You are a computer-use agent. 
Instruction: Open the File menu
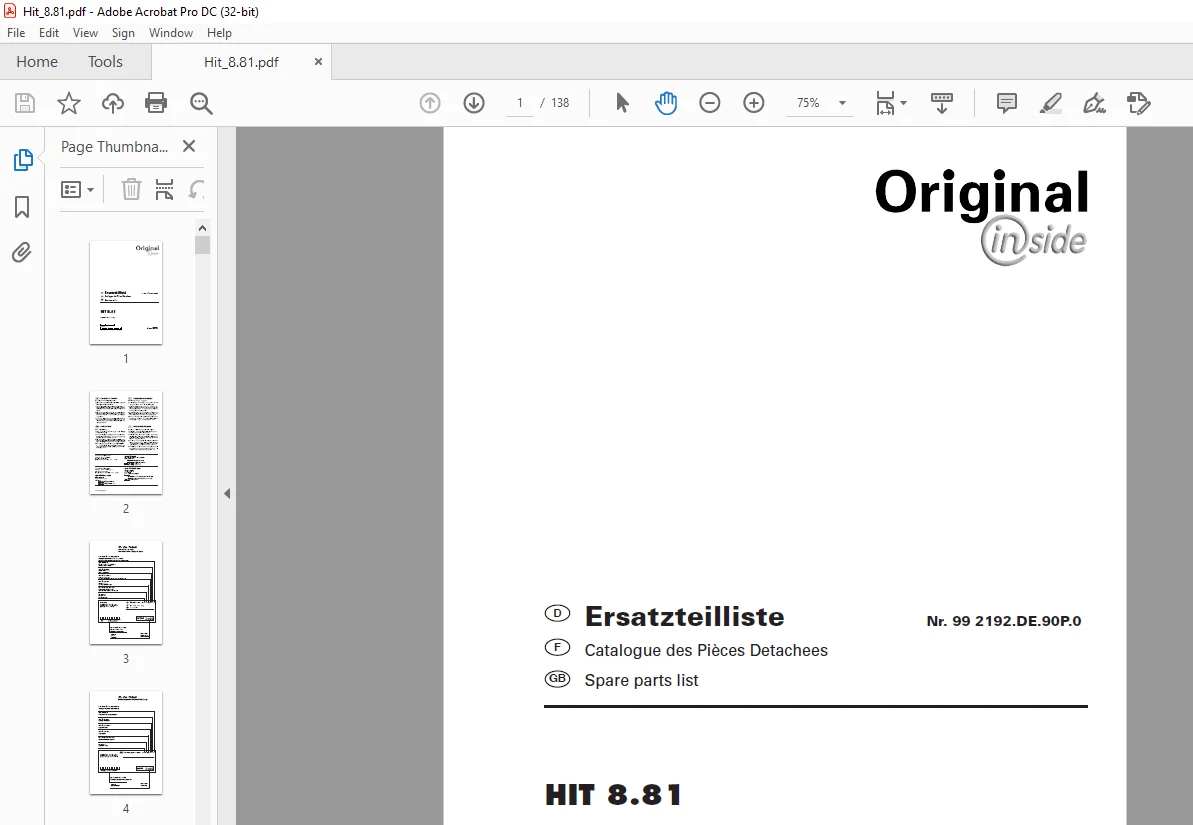(x=16, y=33)
